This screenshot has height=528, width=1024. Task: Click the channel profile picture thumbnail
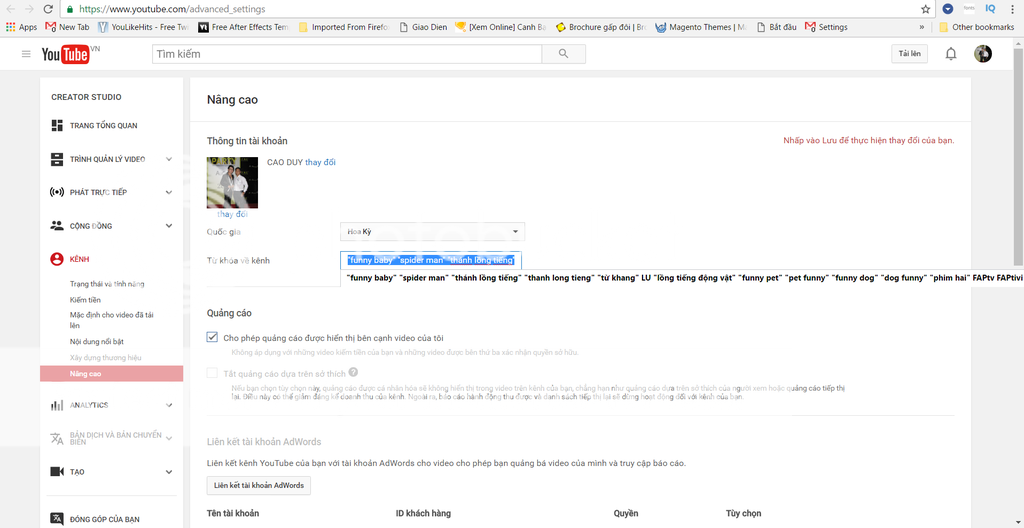(232, 182)
